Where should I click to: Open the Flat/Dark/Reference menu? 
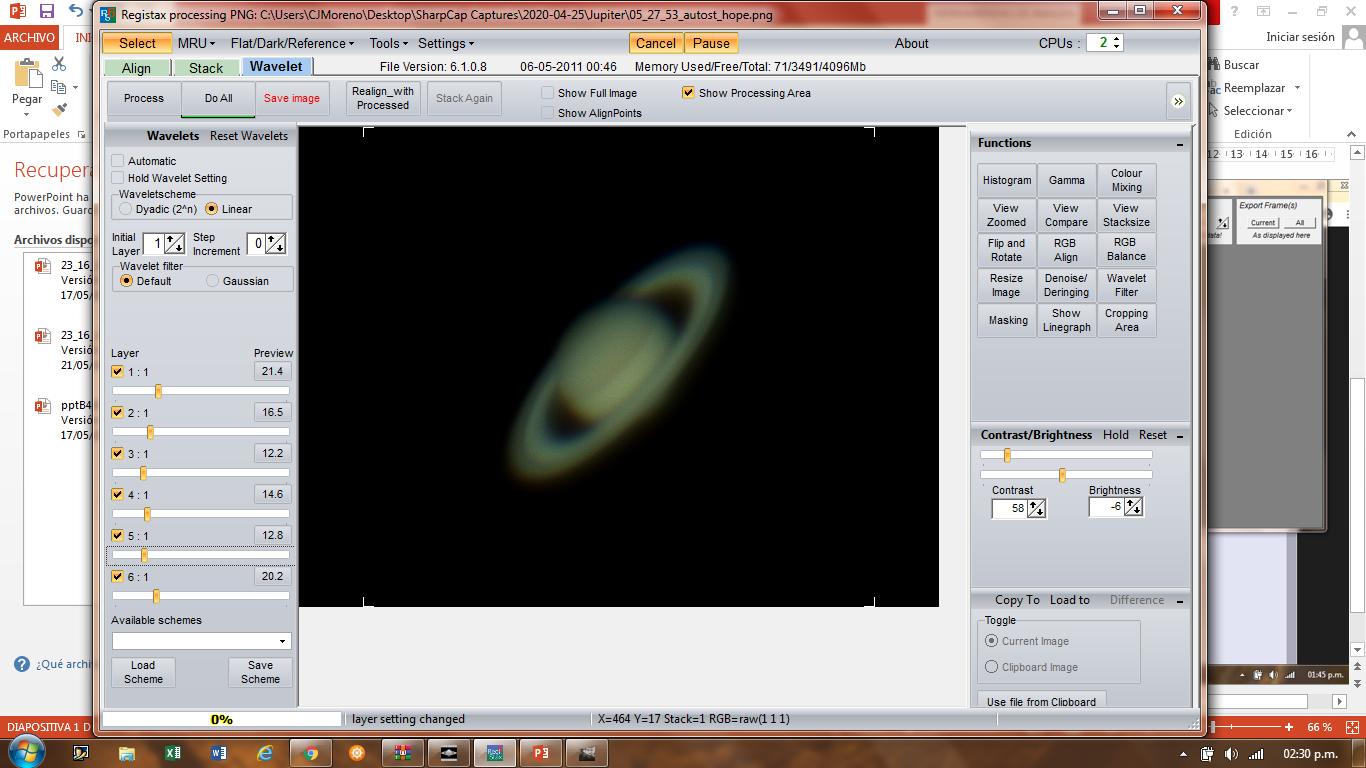tap(293, 43)
